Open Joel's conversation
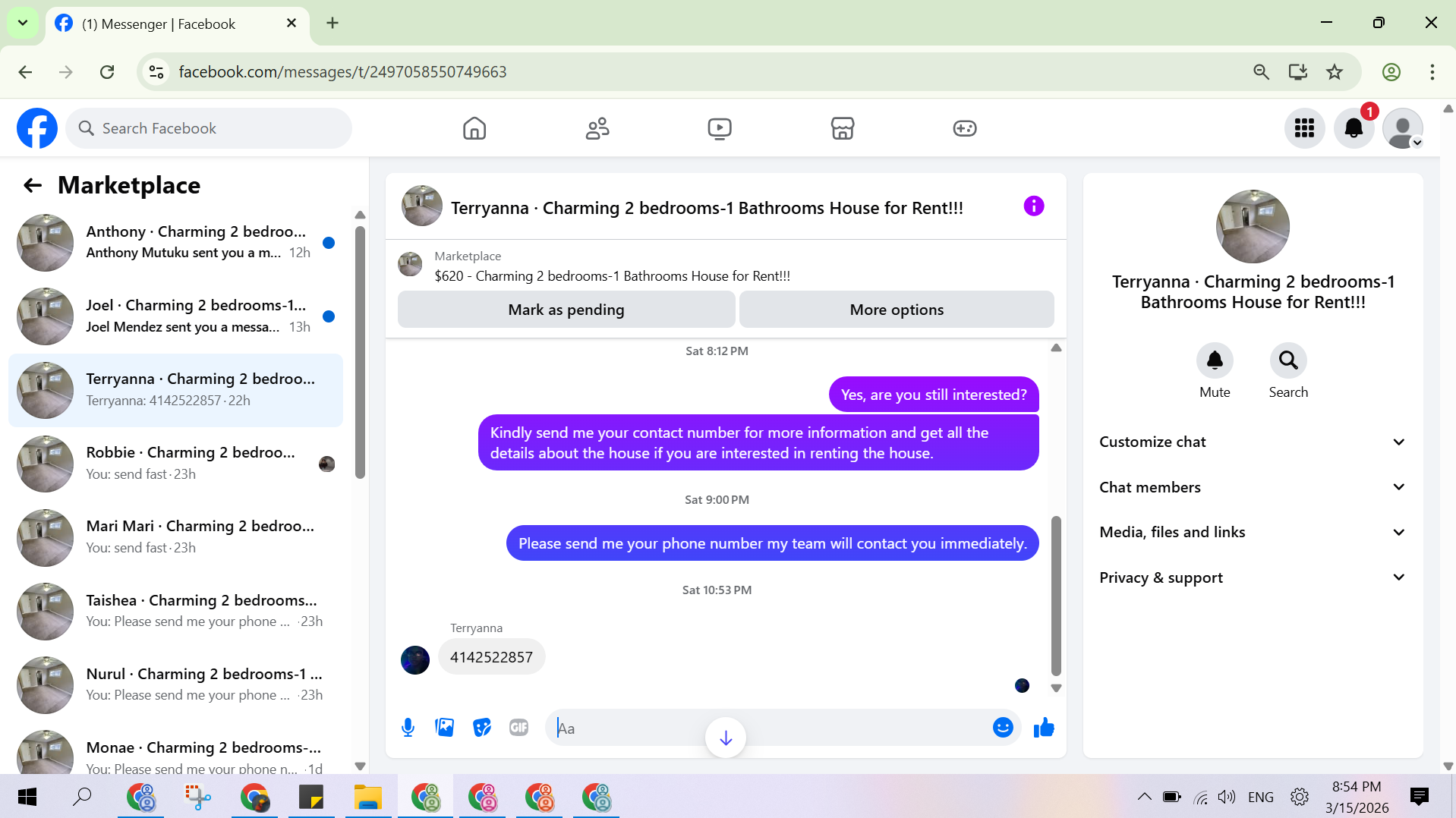The height and width of the screenshot is (818, 1456). click(x=175, y=316)
